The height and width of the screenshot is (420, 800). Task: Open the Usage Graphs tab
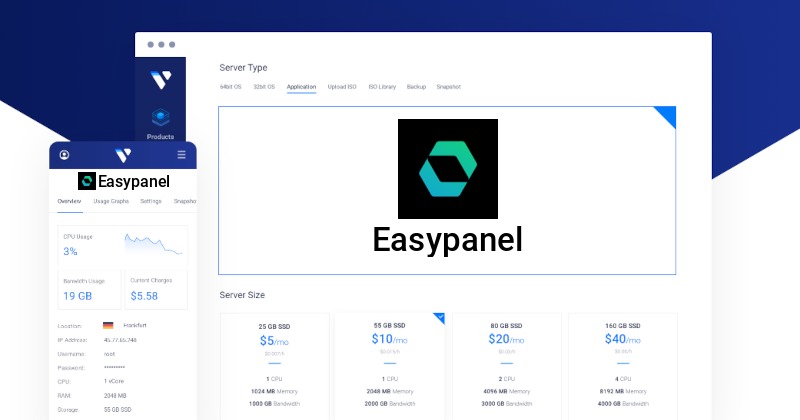click(x=111, y=201)
